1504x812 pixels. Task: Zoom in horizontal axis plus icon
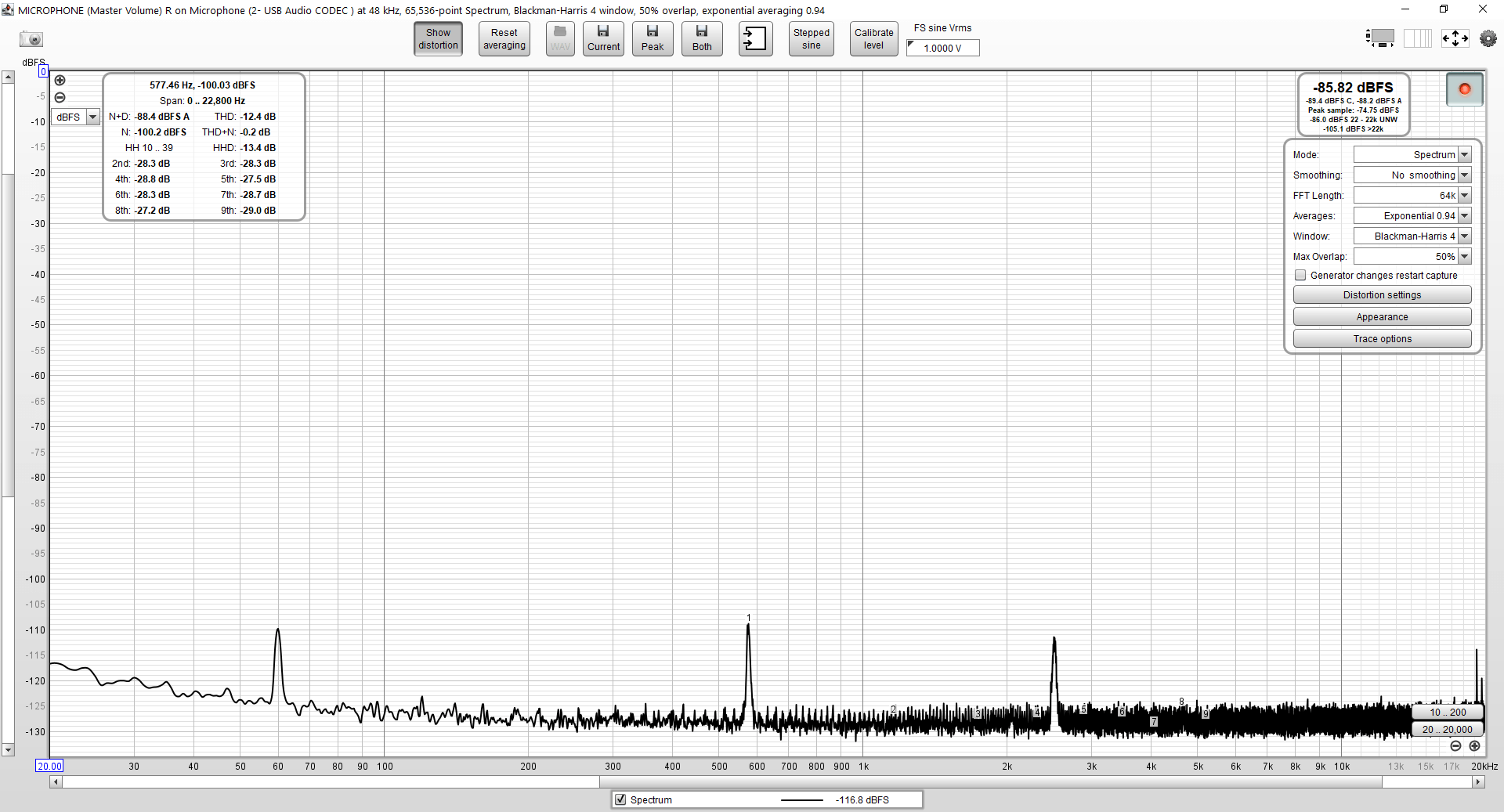coord(1474,746)
